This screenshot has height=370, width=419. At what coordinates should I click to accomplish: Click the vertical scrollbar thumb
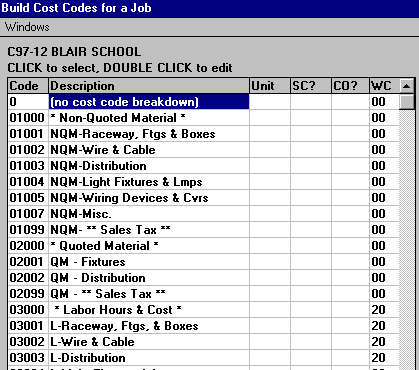406,102
